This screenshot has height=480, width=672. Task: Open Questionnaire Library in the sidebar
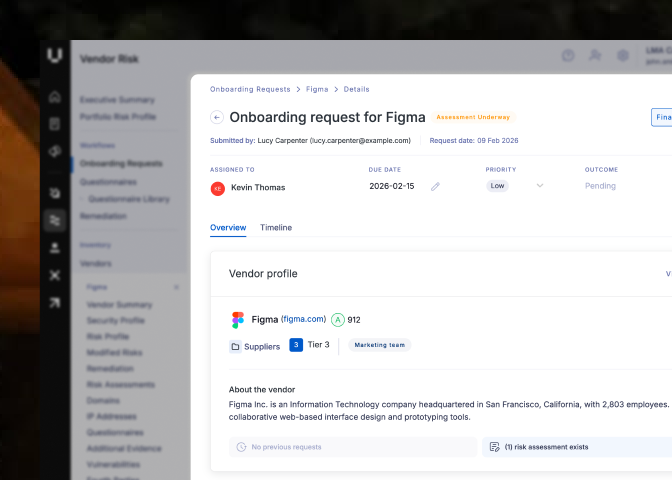pos(129,199)
